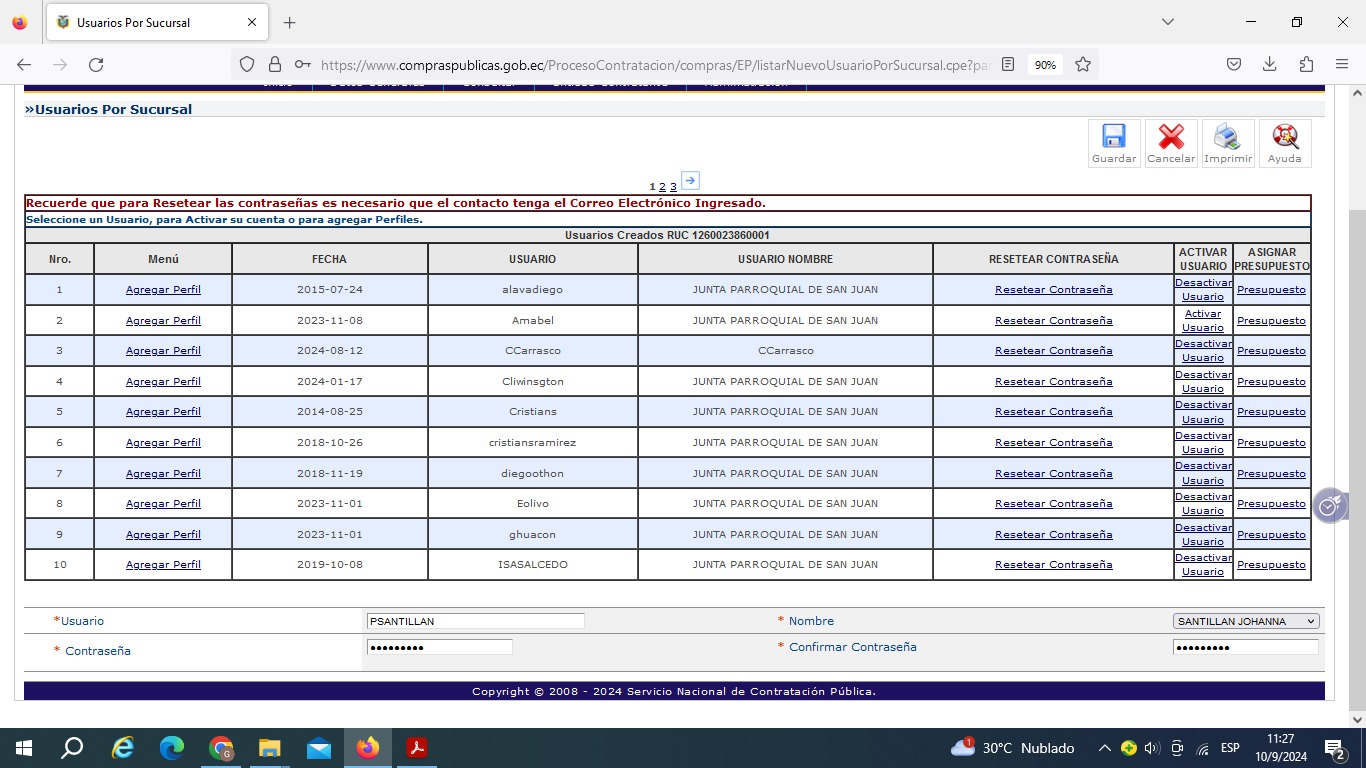Click Resetear Contraseña for diegoothon
Screen dimensions: 1366x768
click(1053, 473)
